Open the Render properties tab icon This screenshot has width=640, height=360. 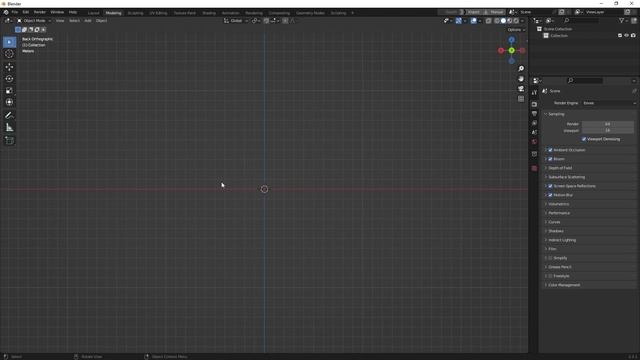tap(534, 104)
